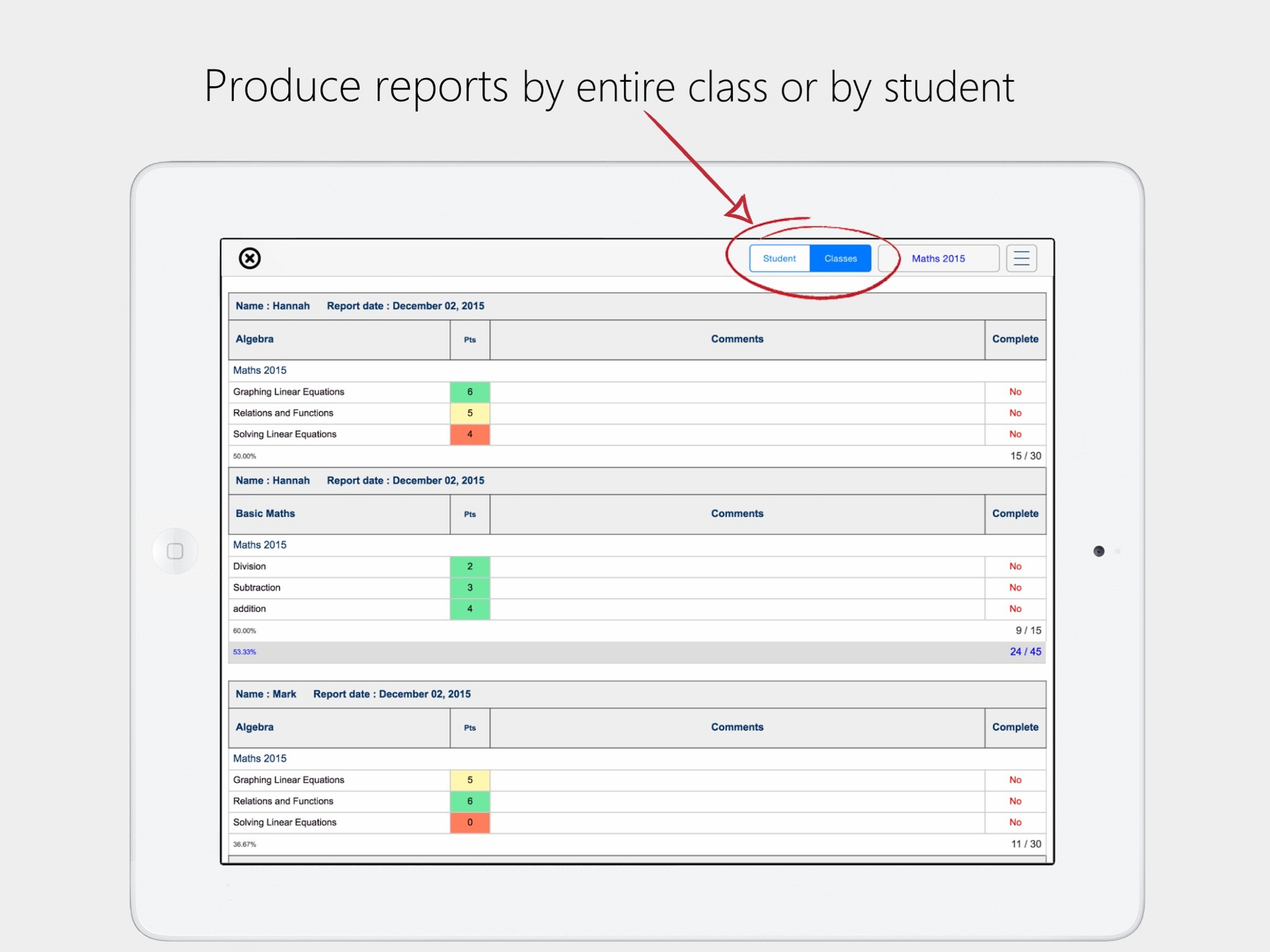This screenshot has width=1270, height=952.
Task: Click the Division score 2 cell
Action: (x=470, y=566)
